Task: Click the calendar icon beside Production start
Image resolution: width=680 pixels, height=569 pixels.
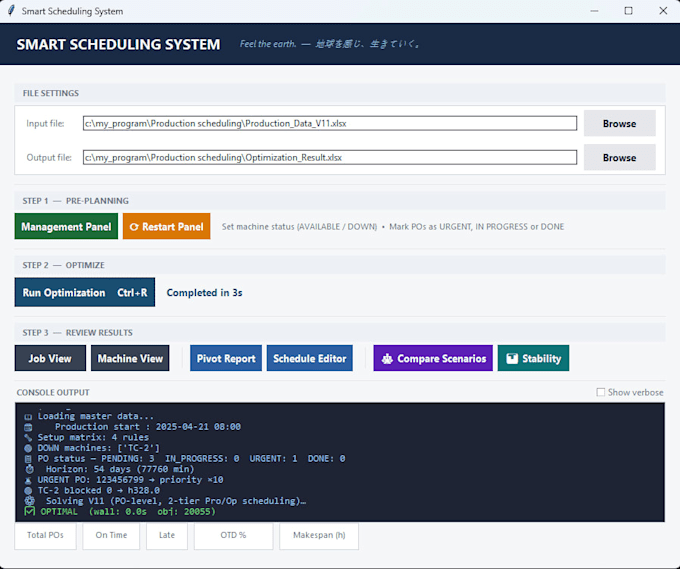Action: coord(28,427)
